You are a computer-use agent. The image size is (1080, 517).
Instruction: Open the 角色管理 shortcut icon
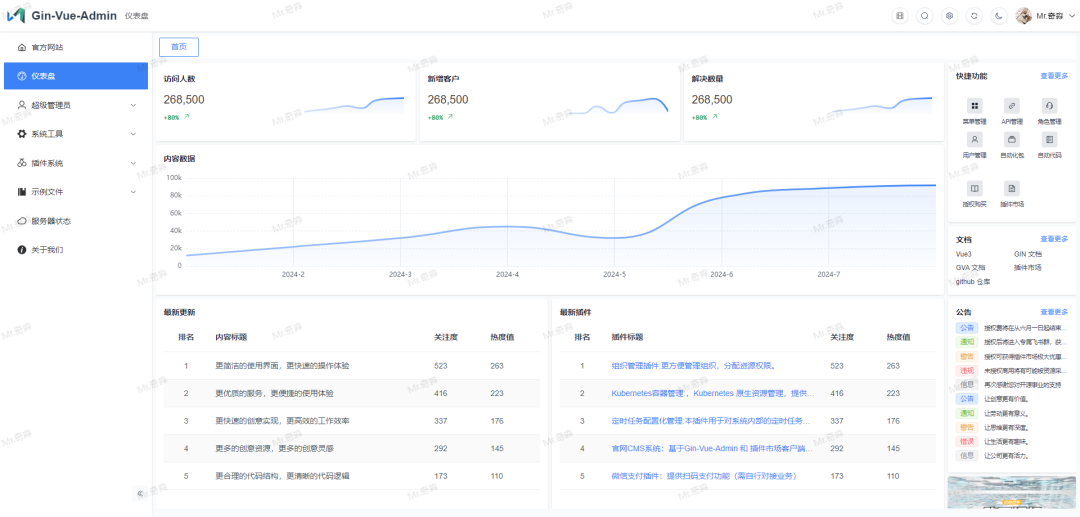coord(1049,106)
